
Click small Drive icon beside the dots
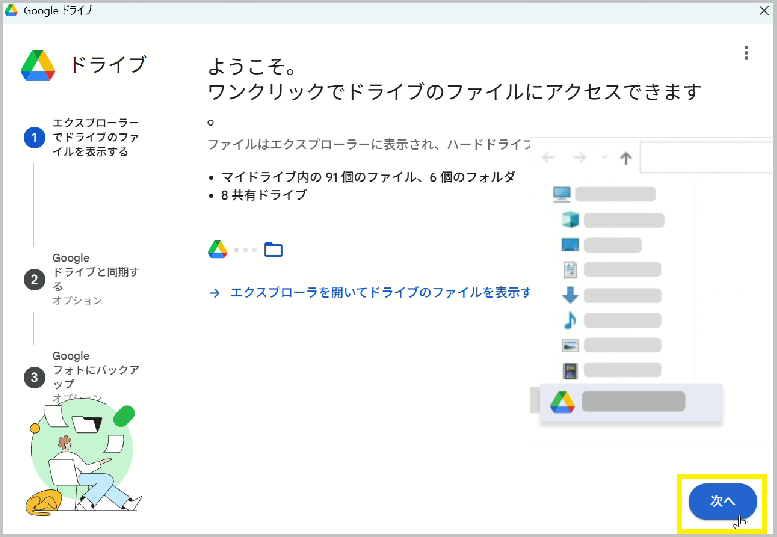coord(218,249)
